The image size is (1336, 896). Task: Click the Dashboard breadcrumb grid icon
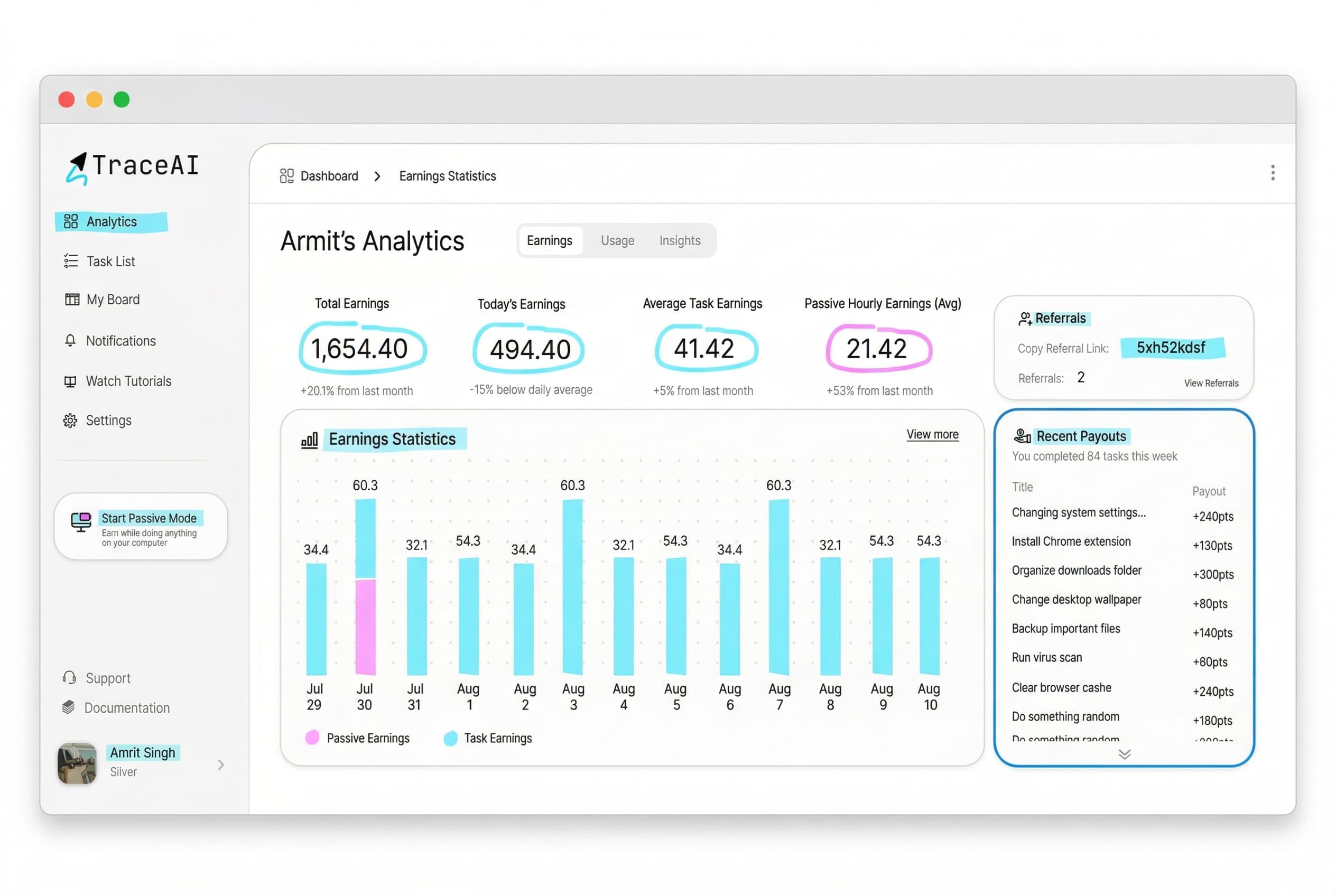287,176
